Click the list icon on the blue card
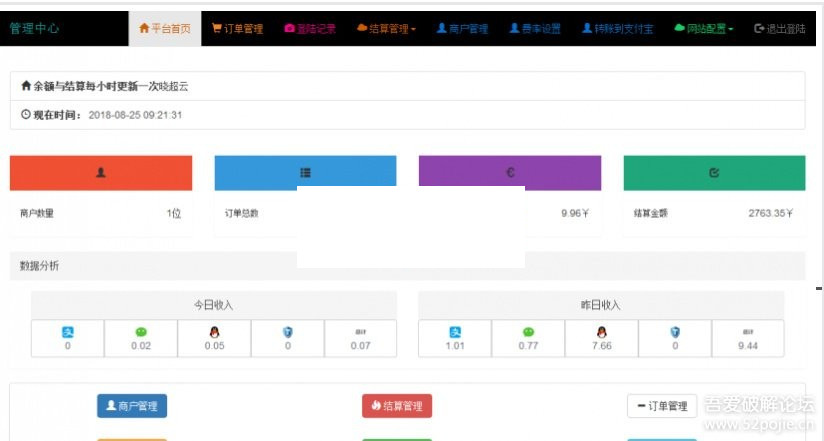 [x=305, y=173]
